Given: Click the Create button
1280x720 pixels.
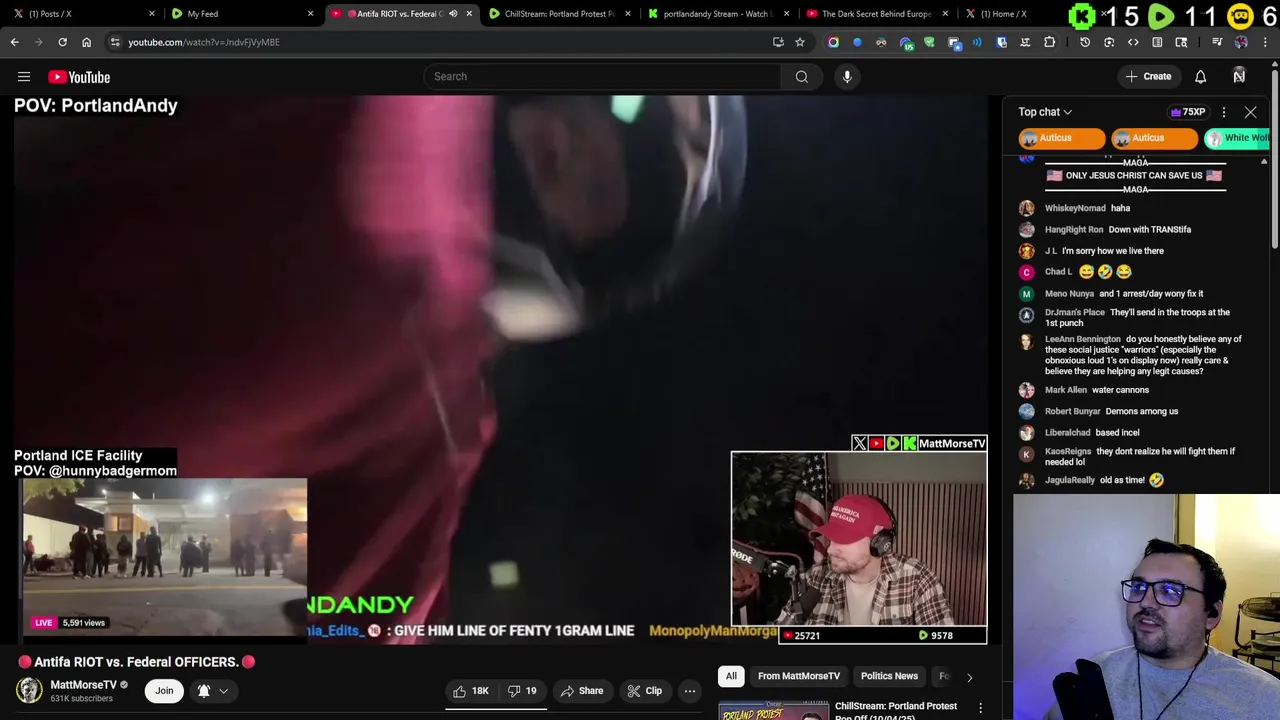Looking at the screenshot, I should click(1147, 77).
